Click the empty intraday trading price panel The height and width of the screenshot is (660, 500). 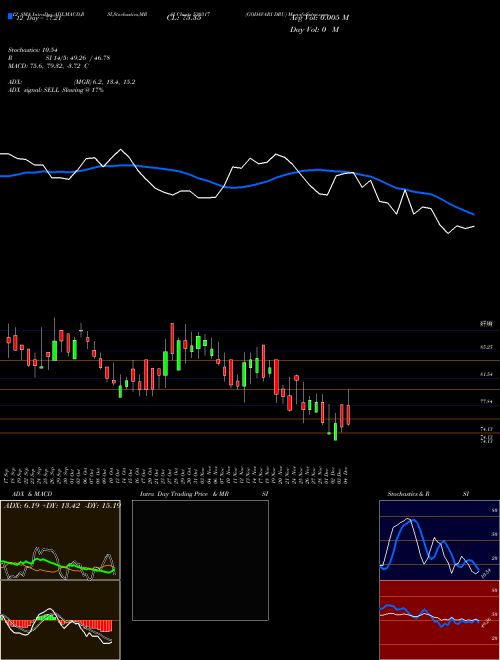[x=200, y=560]
